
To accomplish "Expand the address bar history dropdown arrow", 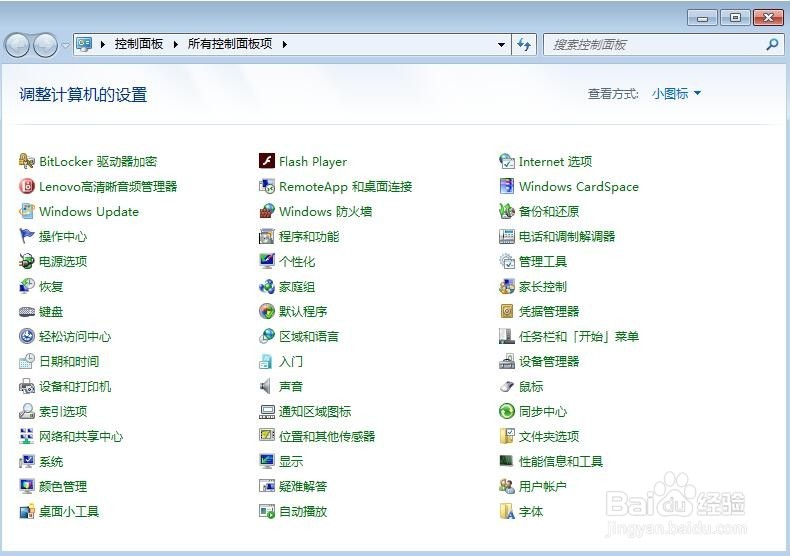I will coord(501,44).
